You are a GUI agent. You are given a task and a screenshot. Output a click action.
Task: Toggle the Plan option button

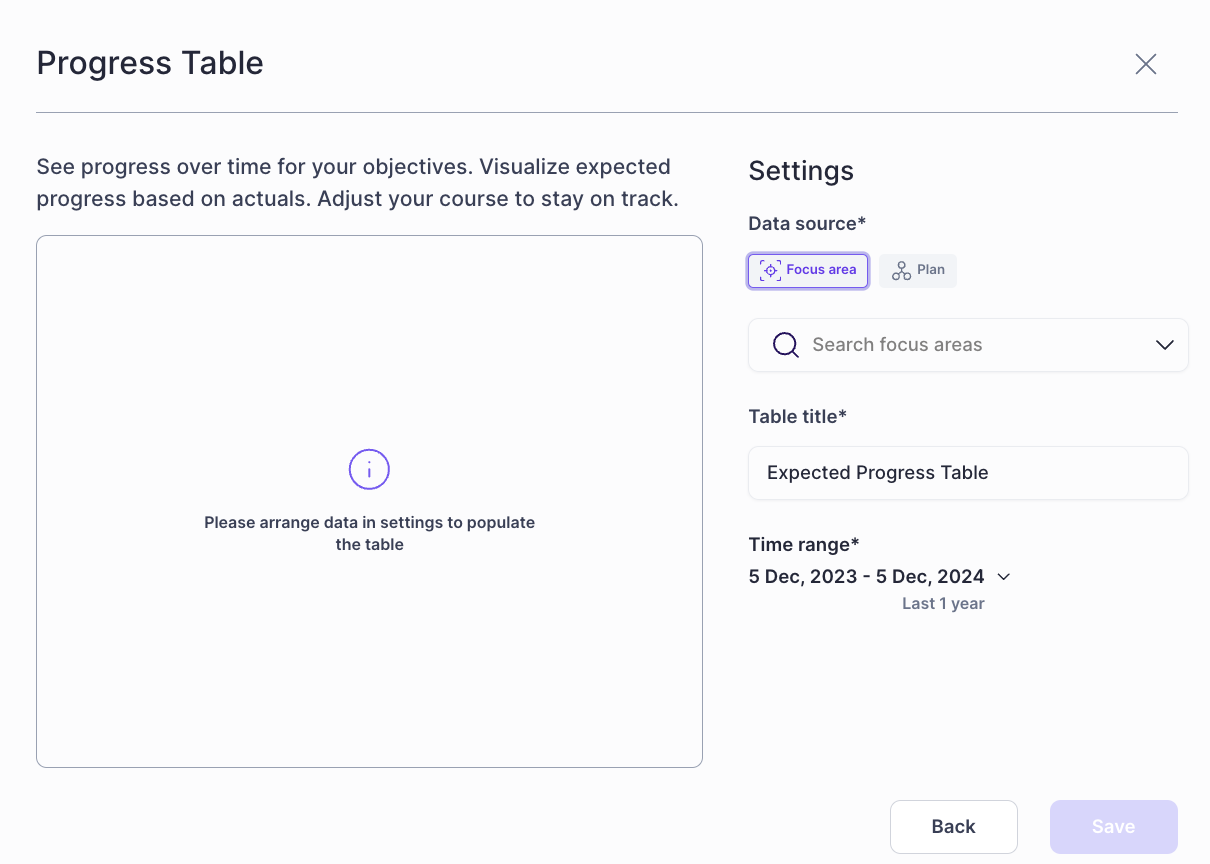917,270
